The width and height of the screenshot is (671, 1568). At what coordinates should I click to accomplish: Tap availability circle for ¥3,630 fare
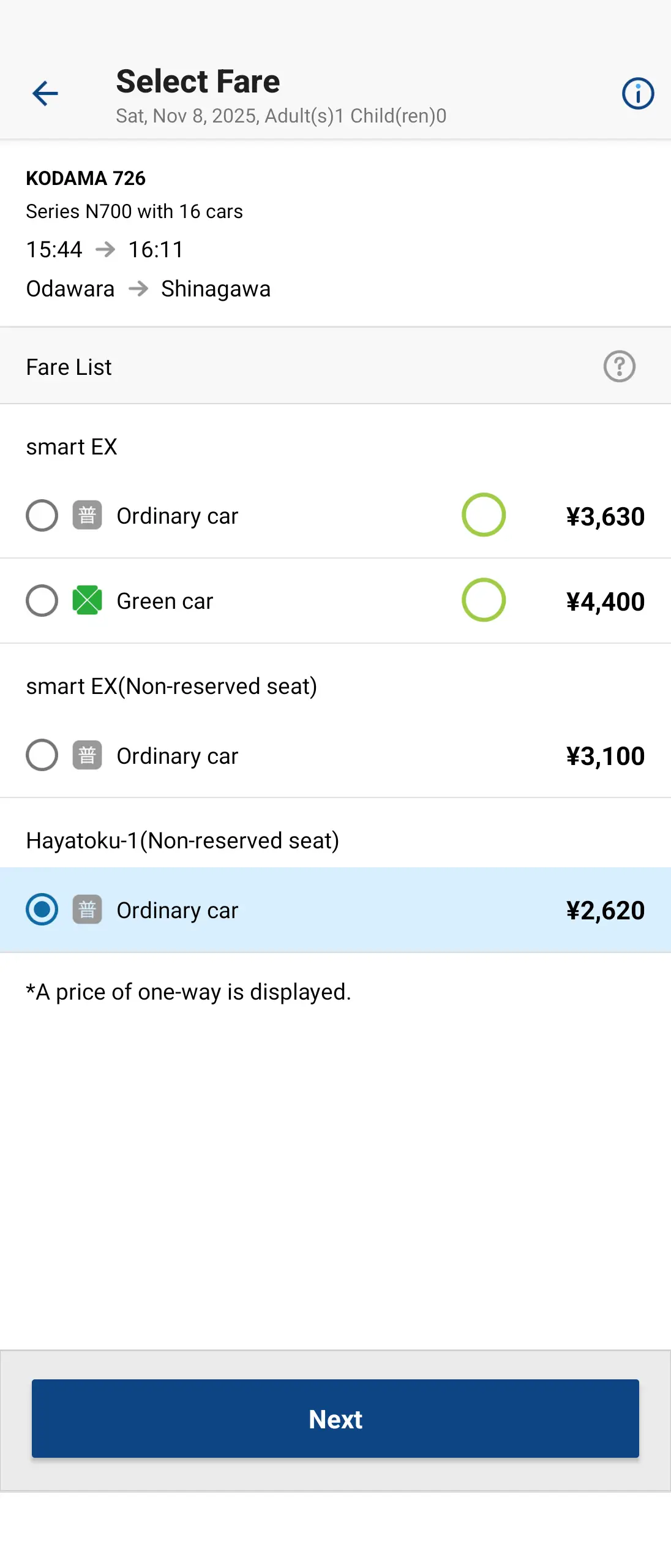point(483,515)
